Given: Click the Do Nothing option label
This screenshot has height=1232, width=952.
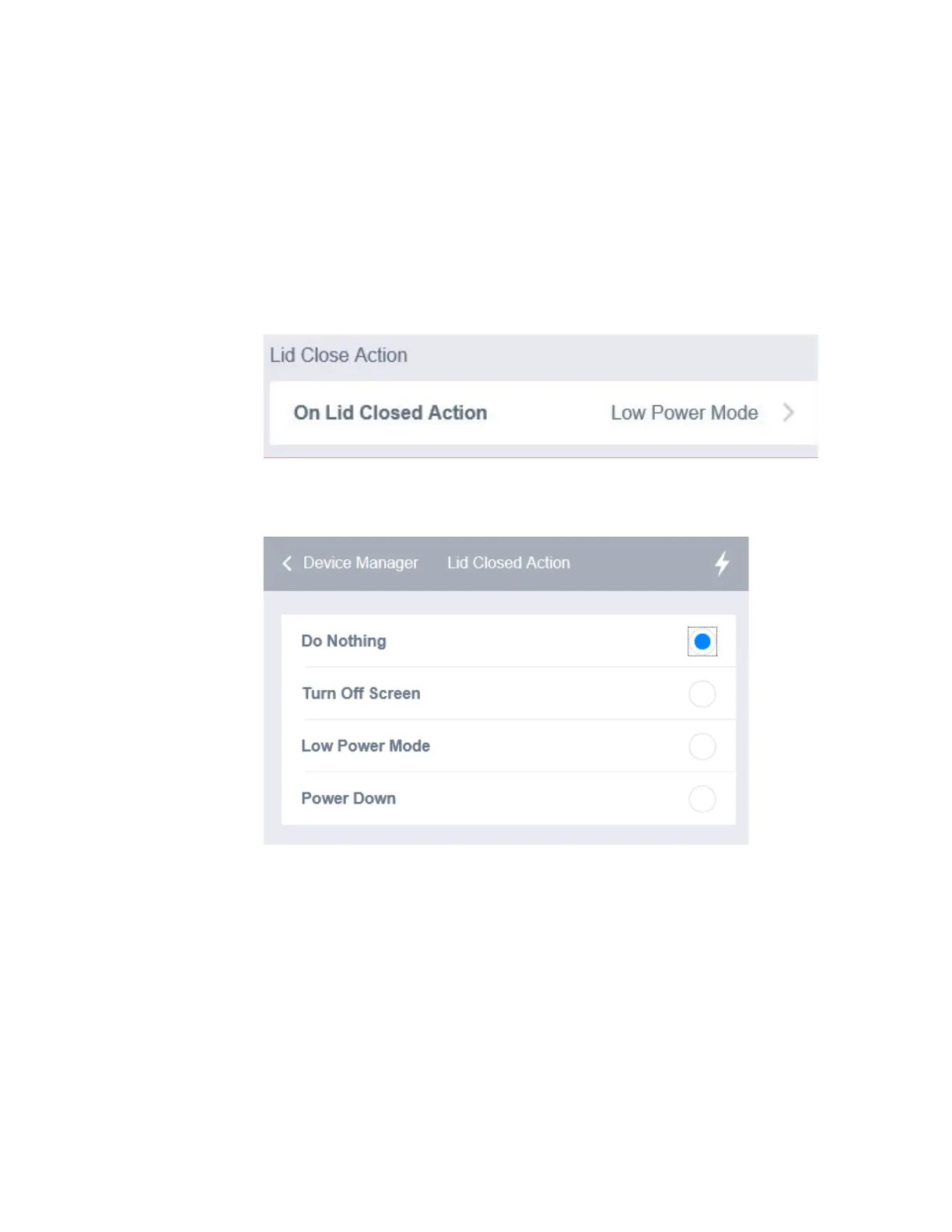Looking at the screenshot, I should (x=343, y=641).
